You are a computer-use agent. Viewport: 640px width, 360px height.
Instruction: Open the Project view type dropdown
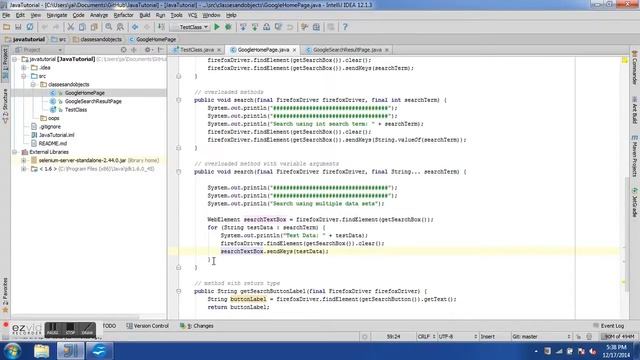click(x=38, y=50)
